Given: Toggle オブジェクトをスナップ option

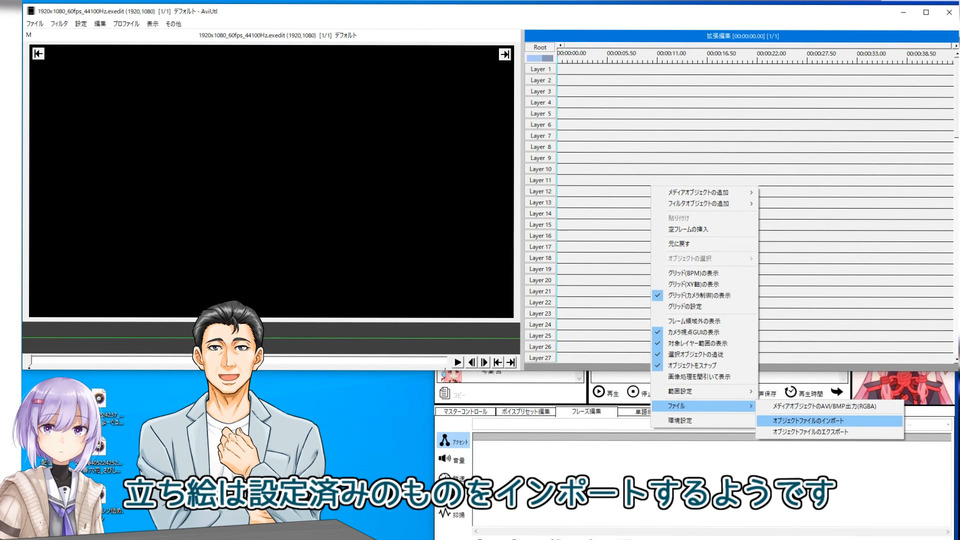Looking at the screenshot, I should coord(704,366).
